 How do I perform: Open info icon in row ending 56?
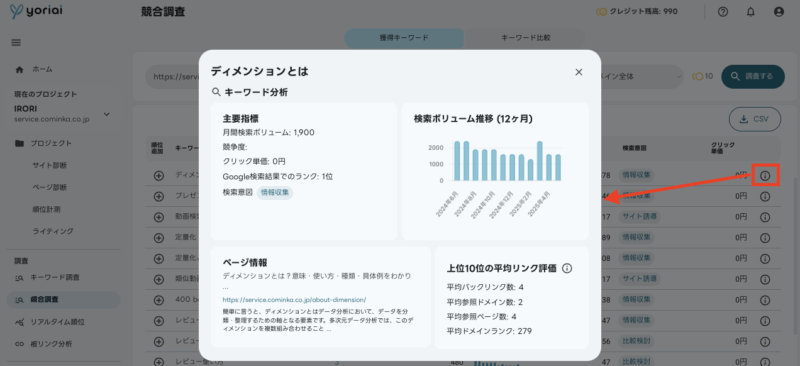click(765, 341)
